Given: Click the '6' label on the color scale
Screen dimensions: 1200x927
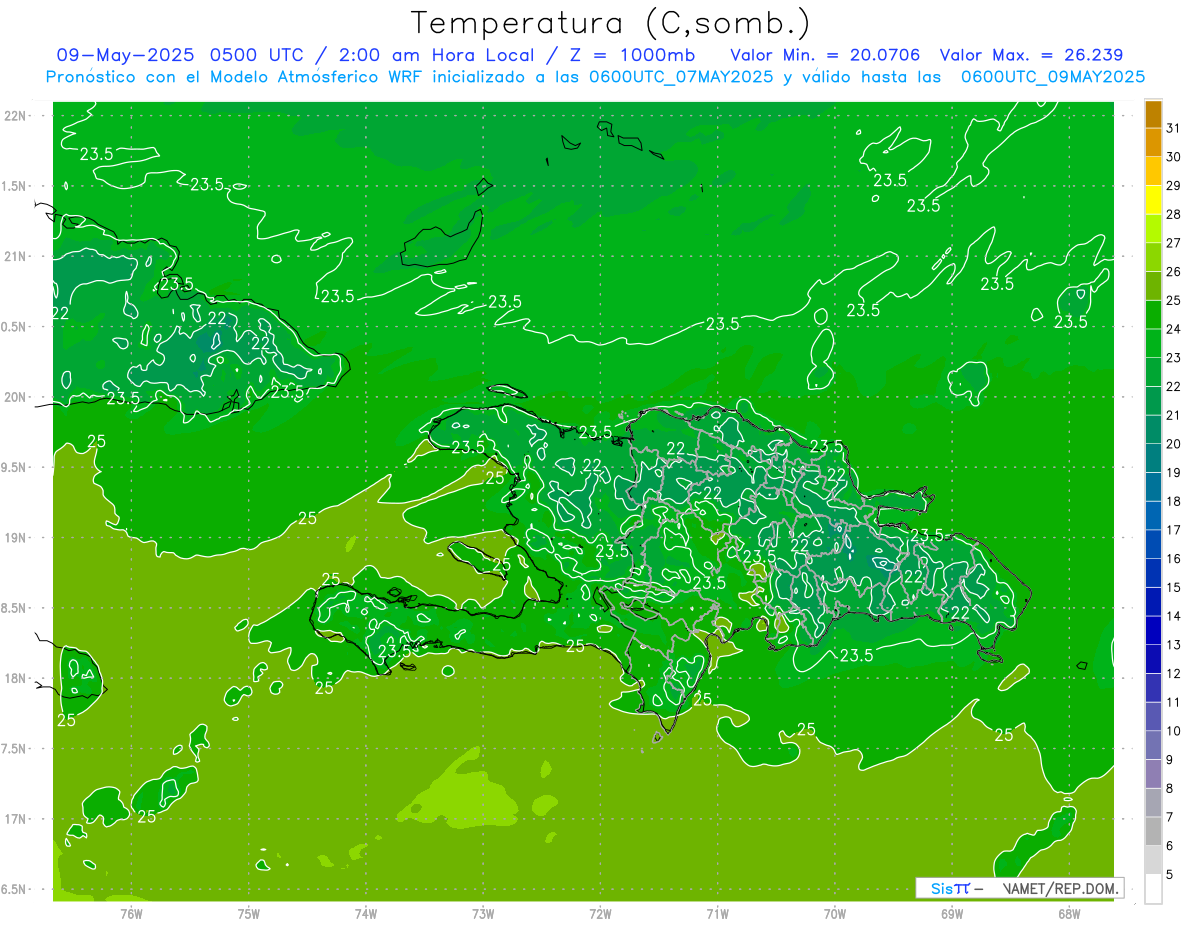Looking at the screenshot, I should [1170, 846].
